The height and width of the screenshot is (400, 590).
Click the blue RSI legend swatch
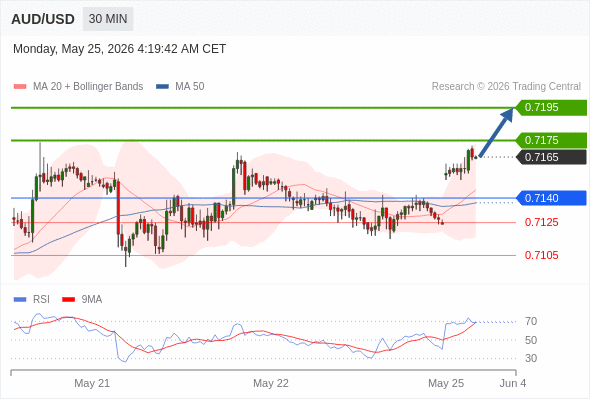pos(20,300)
